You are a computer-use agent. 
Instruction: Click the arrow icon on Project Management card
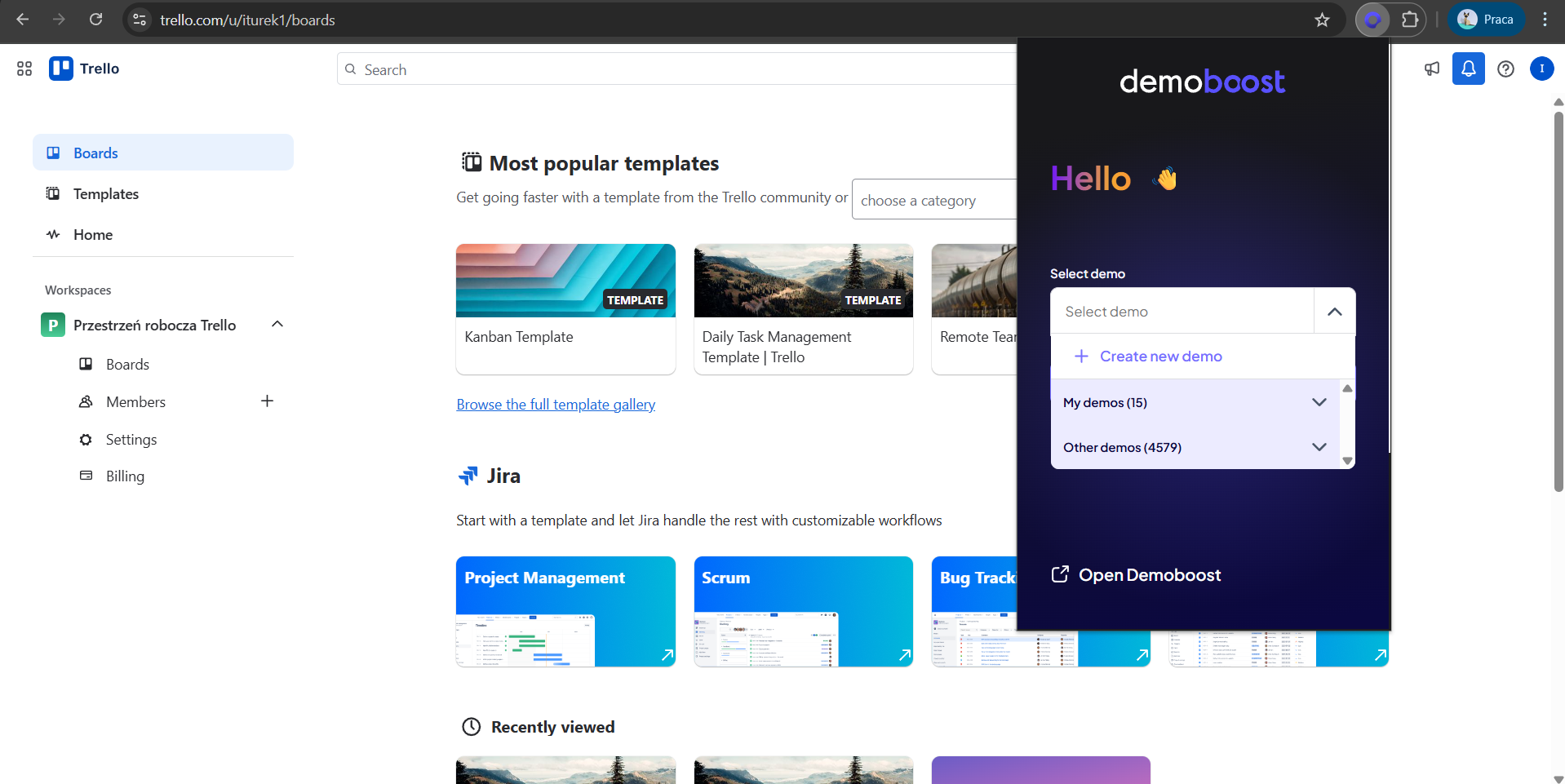pos(667,654)
